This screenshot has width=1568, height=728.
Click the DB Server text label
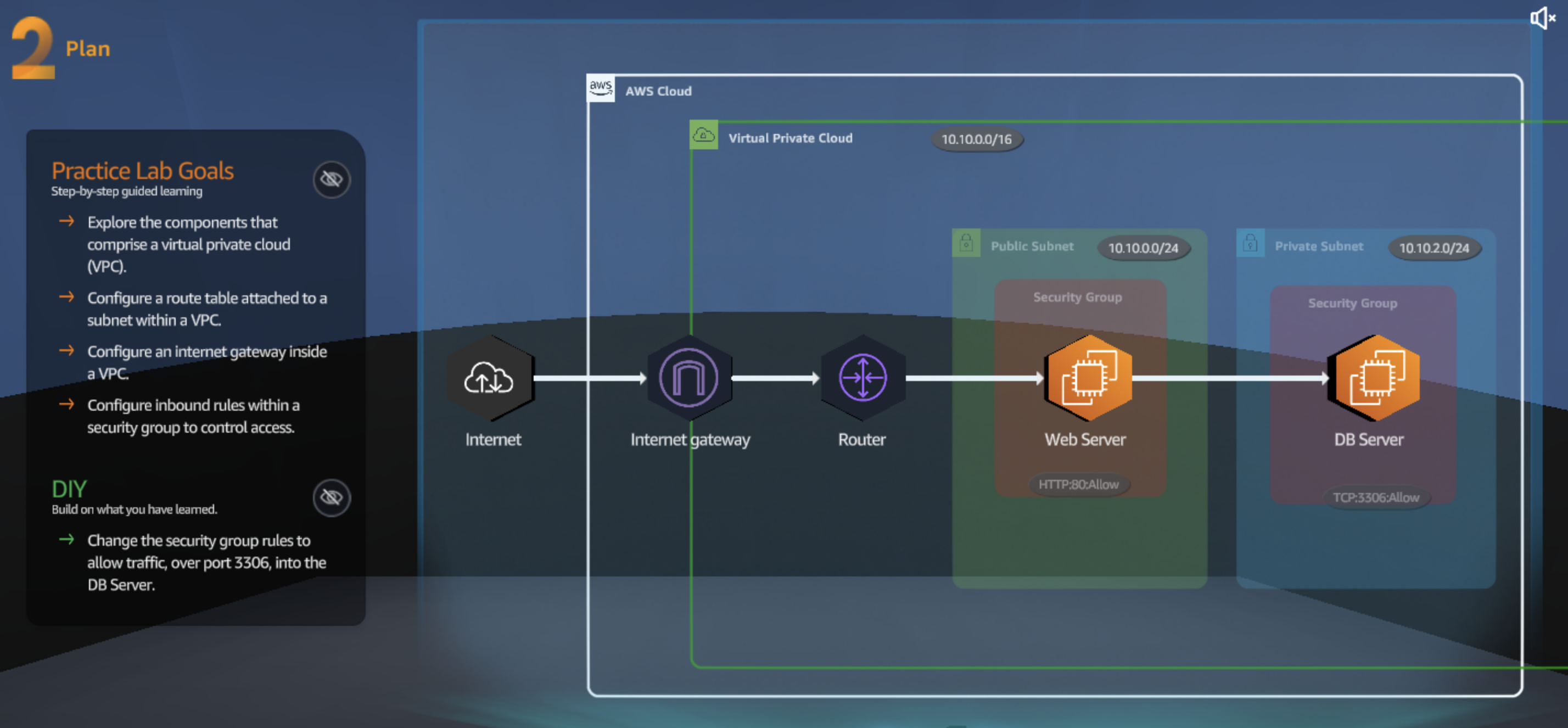1369,439
